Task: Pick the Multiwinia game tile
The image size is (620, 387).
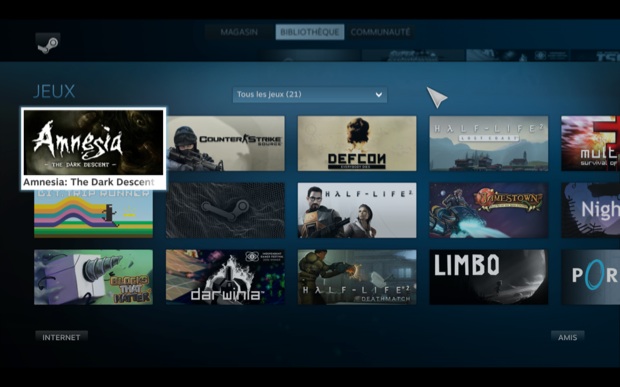Action: [591, 143]
